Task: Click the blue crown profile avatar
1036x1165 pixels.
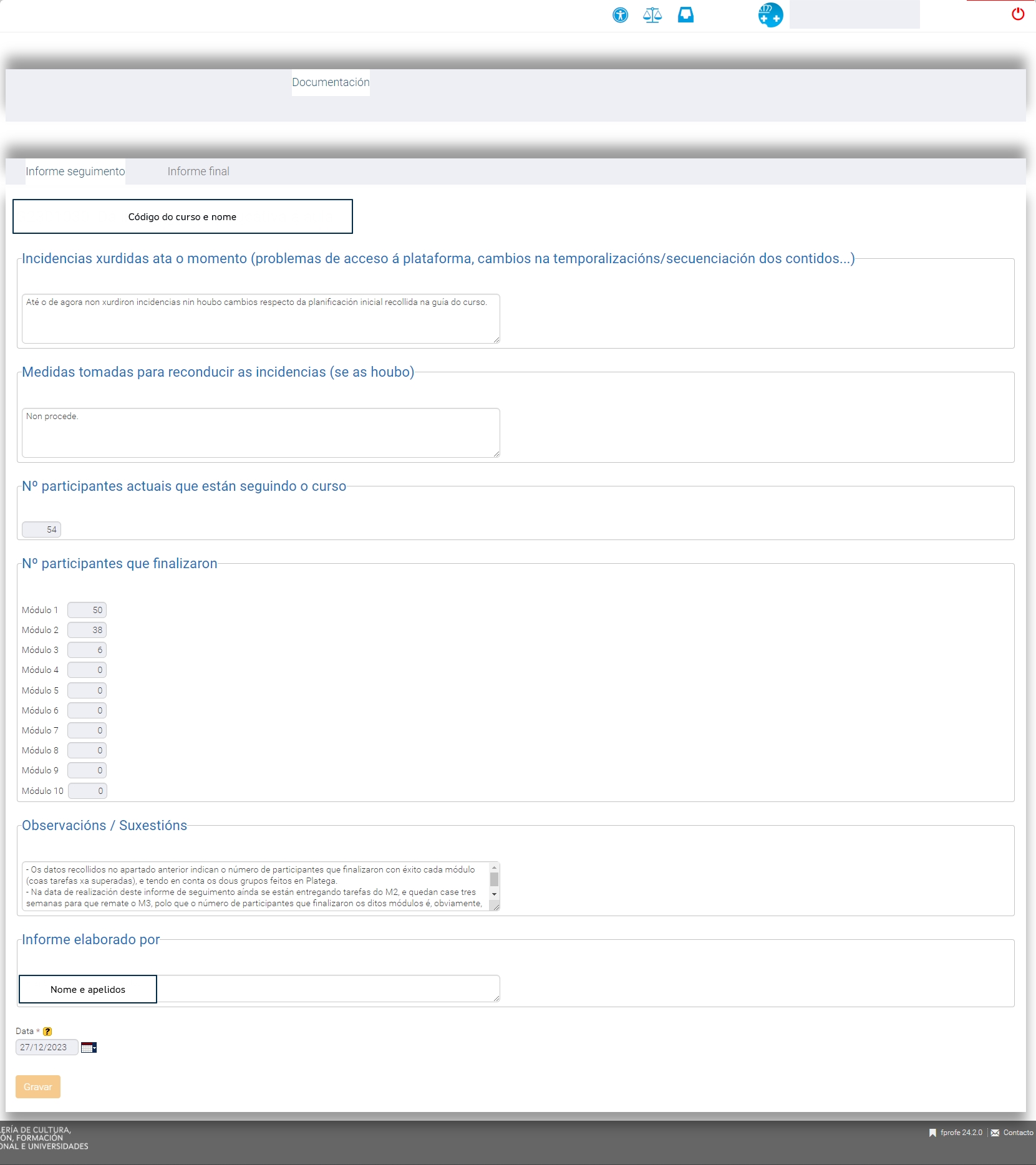Action: [770, 15]
